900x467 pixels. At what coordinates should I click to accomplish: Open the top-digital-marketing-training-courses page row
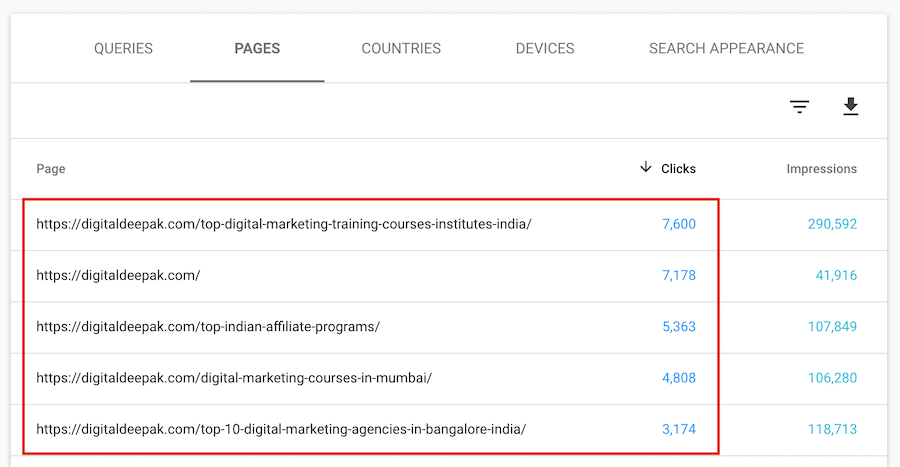pos(449,224)
